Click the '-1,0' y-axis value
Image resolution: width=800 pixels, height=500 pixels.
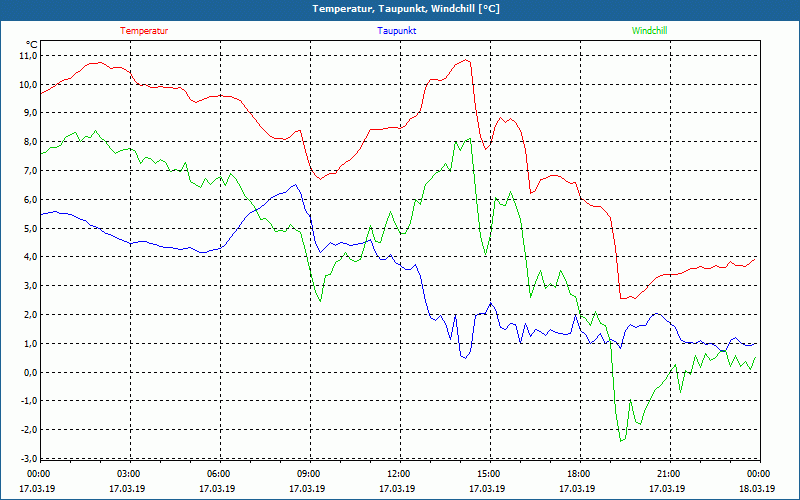(30, 401)
